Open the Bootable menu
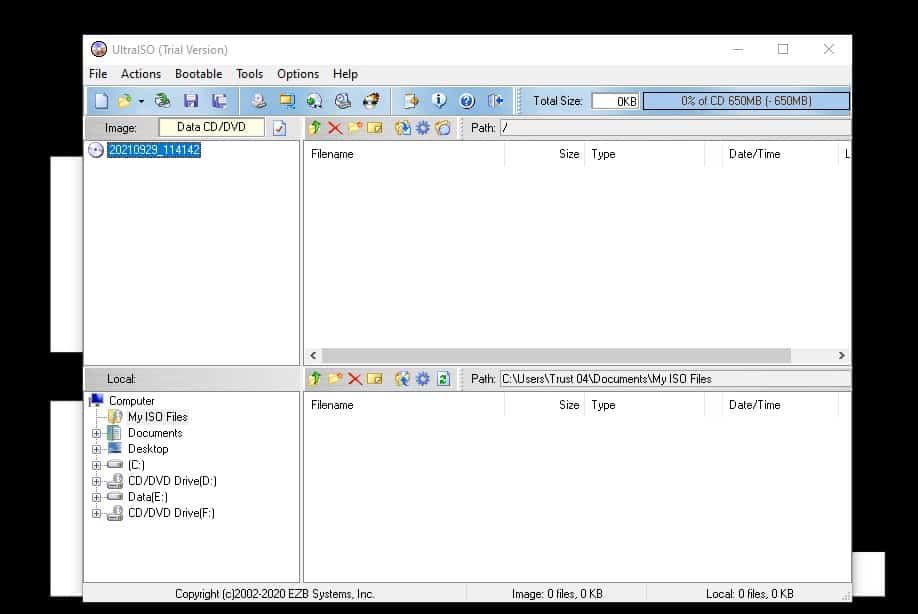Screen dimensions: 918x614 click(198, 74)
